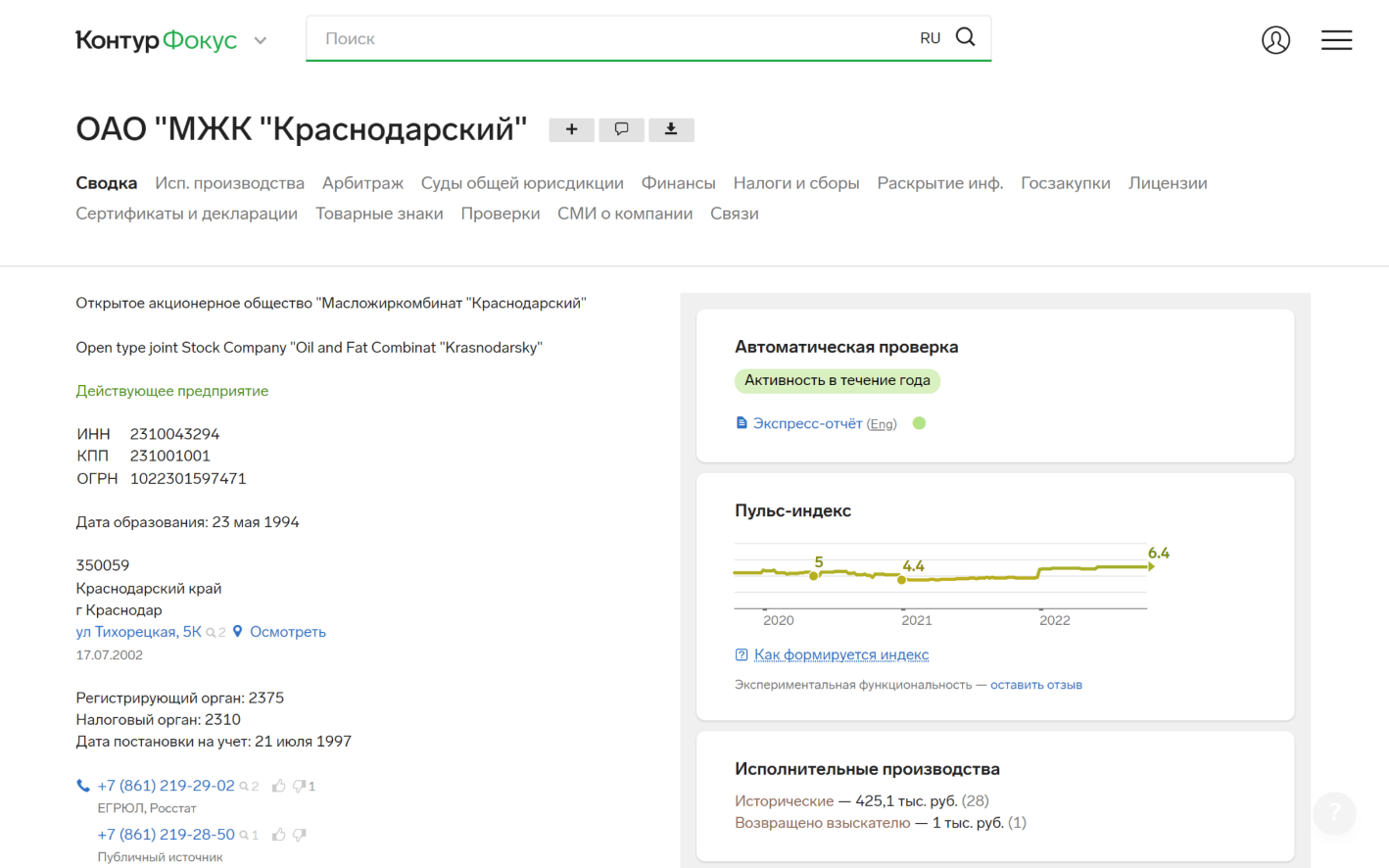Image resolution: width=1389 pixels, height=868 pixels.
Task: Switch to the Финансы tab
Action: coord(678,183)
